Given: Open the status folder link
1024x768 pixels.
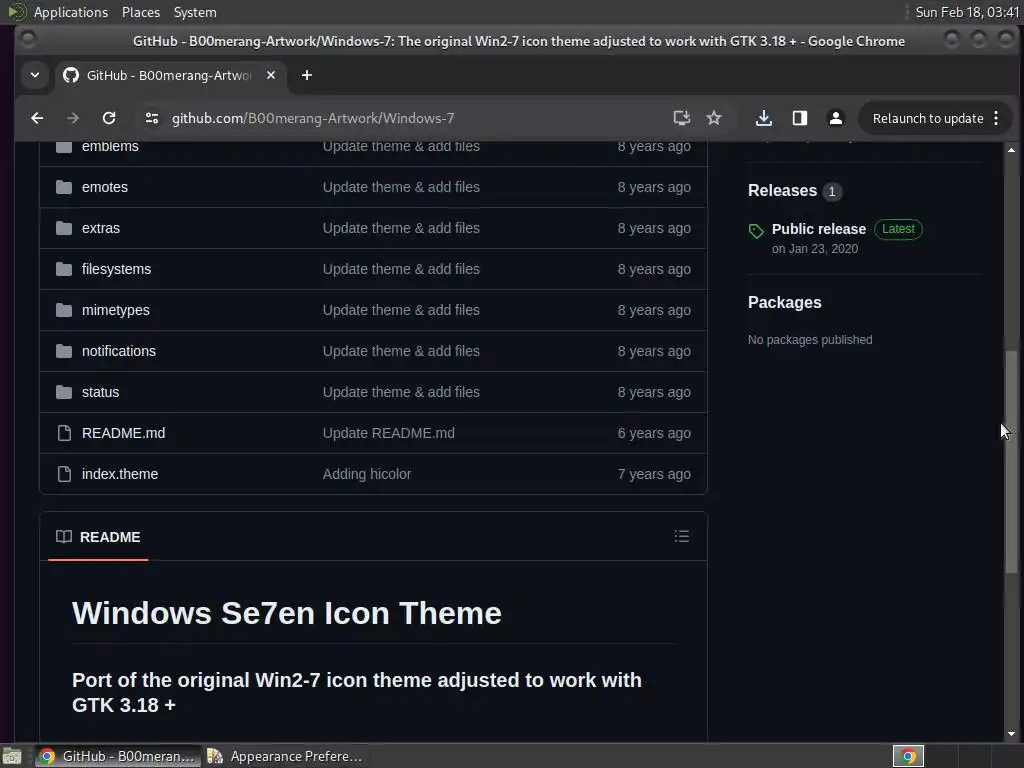Looking at the screenshot, I should 101,392.
